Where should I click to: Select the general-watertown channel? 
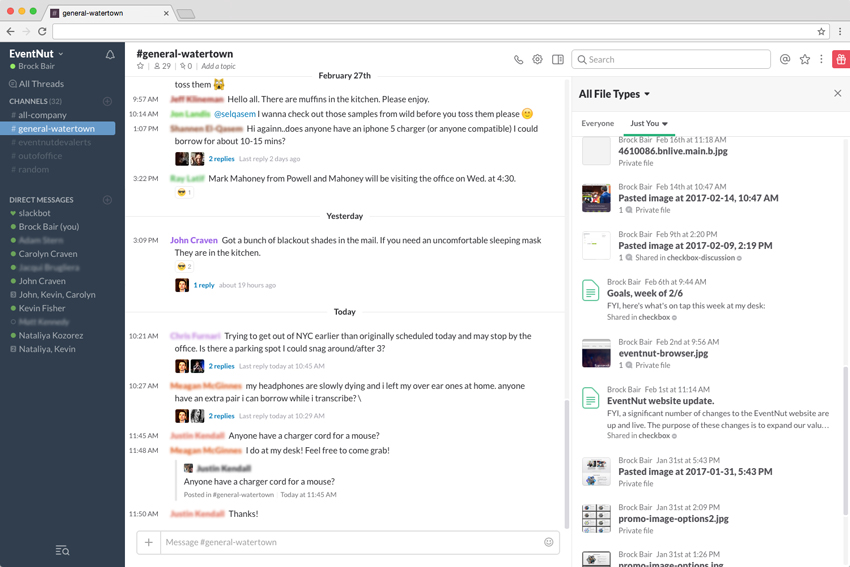pyautogui.click(x=58, y=128)
